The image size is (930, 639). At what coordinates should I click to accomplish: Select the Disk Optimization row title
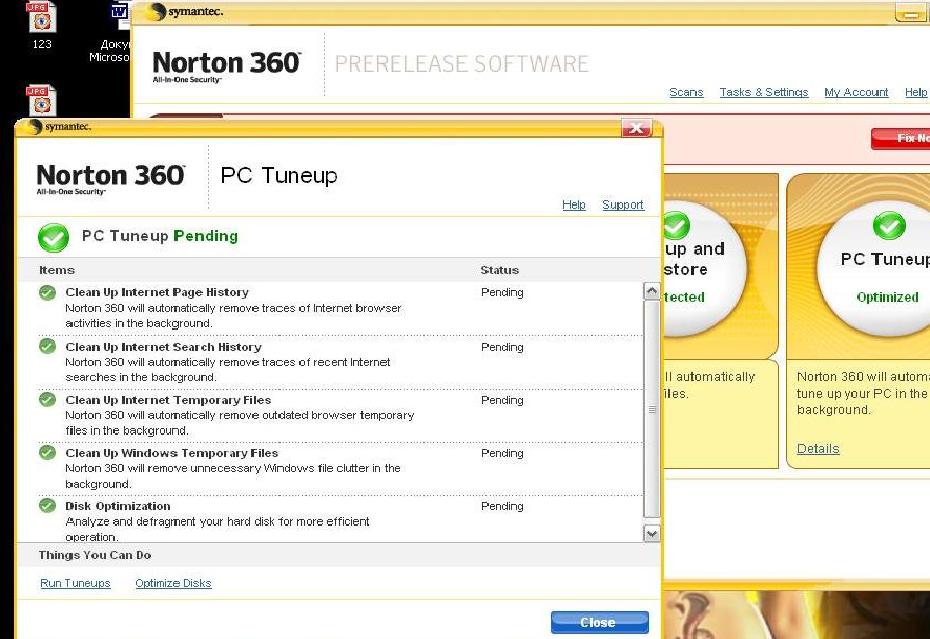(x=118, y=506)
